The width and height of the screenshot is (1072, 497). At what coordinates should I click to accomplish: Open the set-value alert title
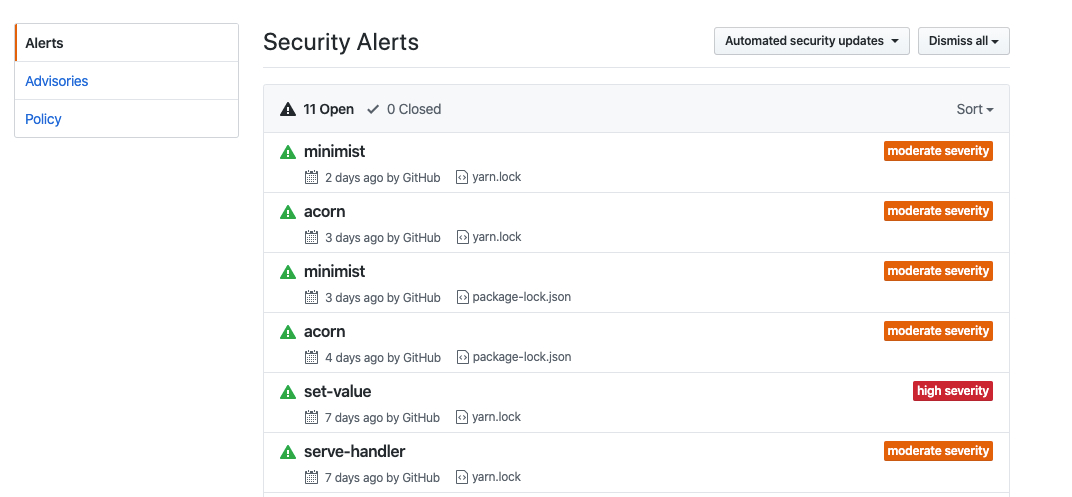[x=337, y=391]
